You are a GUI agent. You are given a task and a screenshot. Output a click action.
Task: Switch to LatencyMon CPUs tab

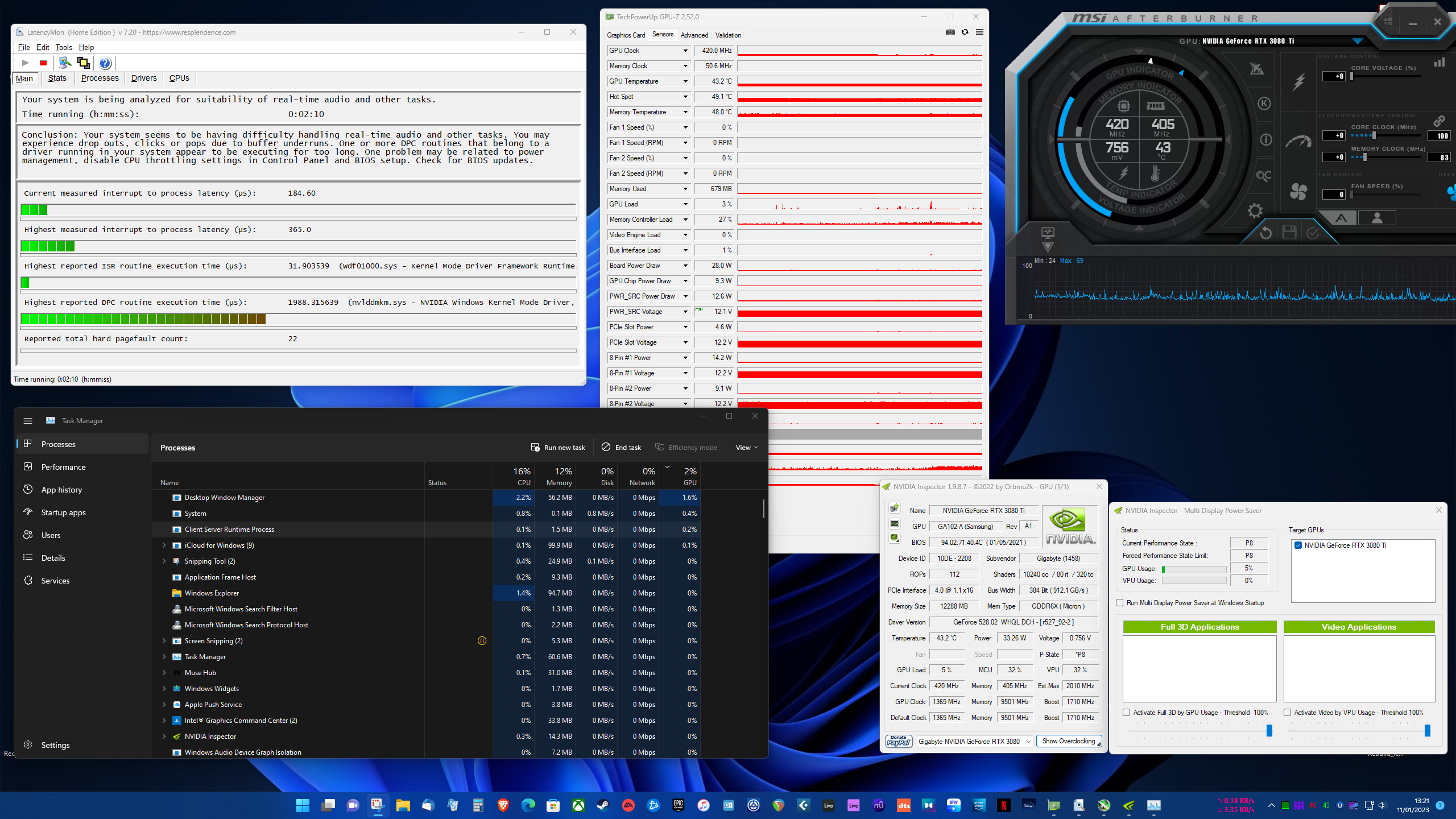coord(179,78)
